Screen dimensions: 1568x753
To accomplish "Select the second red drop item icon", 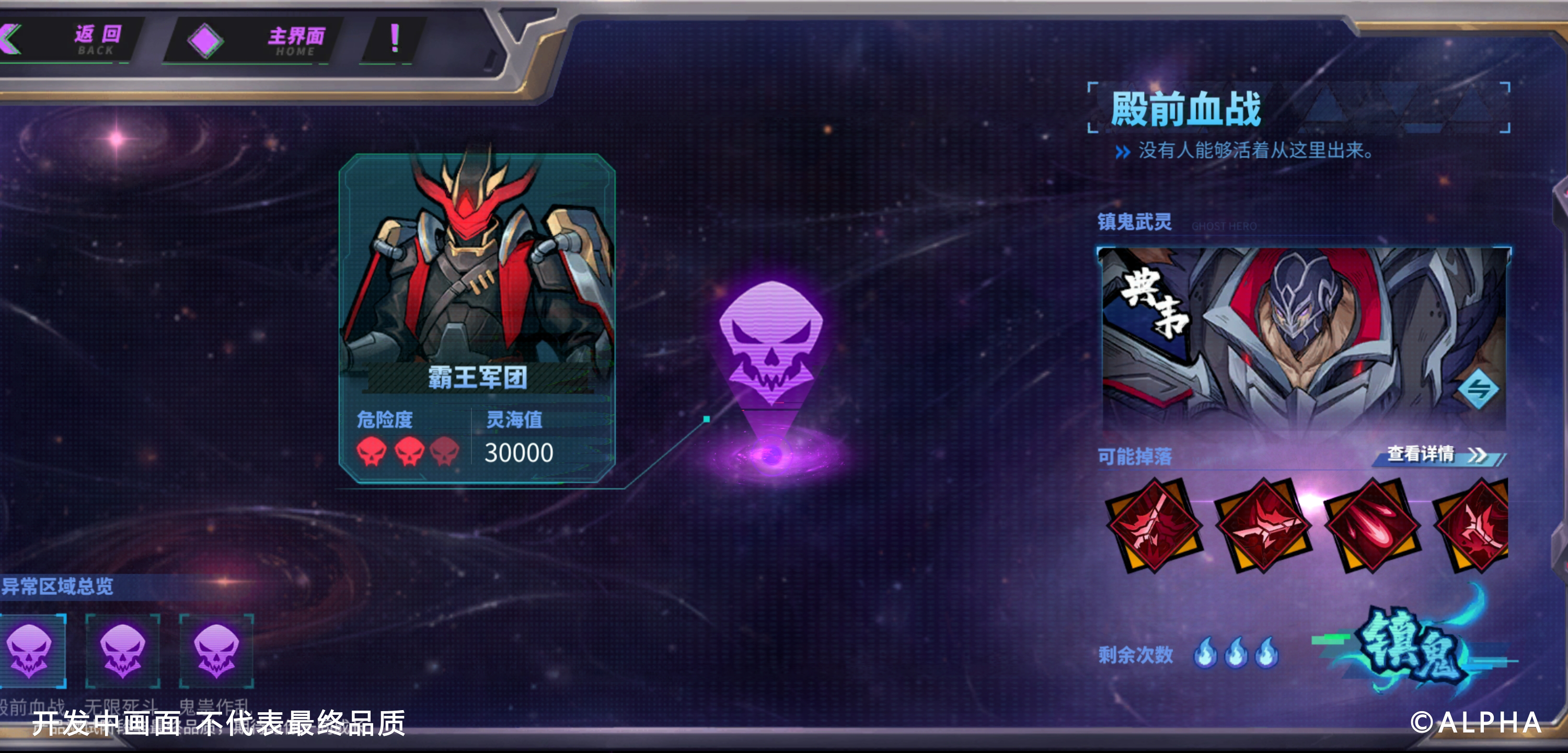I will click(x=1262, y=525).
